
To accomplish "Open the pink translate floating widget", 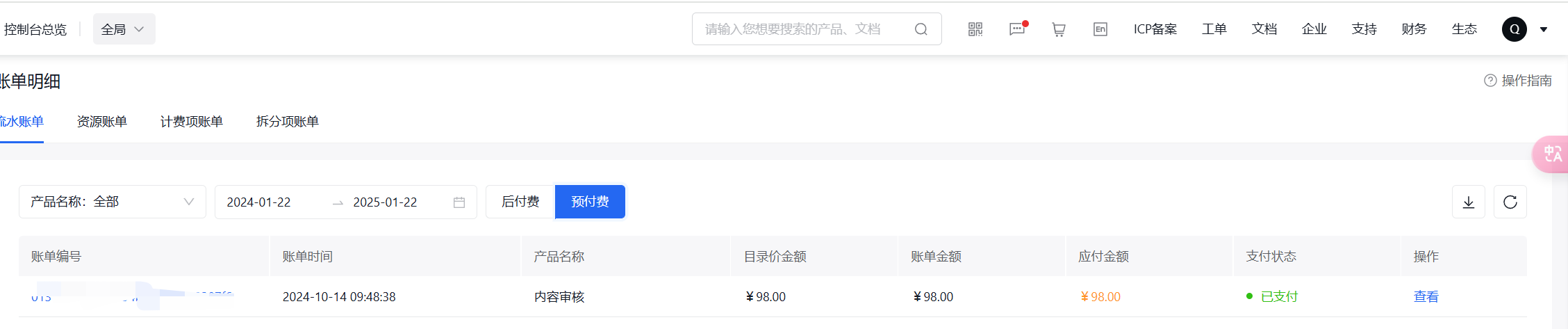I will point(1551,154).
